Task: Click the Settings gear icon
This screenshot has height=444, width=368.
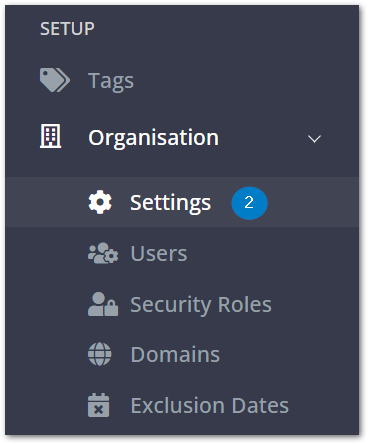Action: (x=100, y=202)
